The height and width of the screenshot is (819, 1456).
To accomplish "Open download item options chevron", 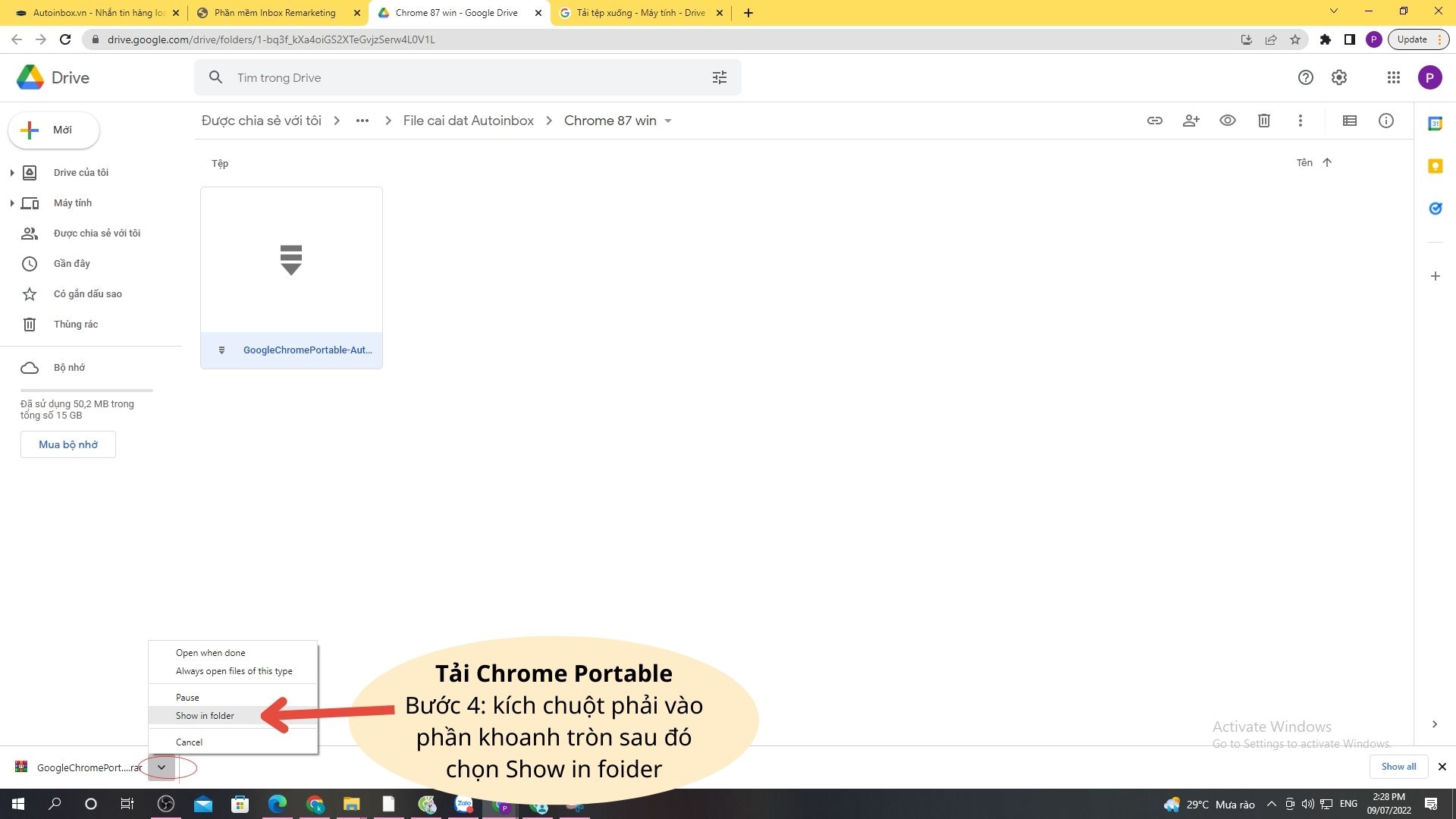I will (x=162, y=767).
